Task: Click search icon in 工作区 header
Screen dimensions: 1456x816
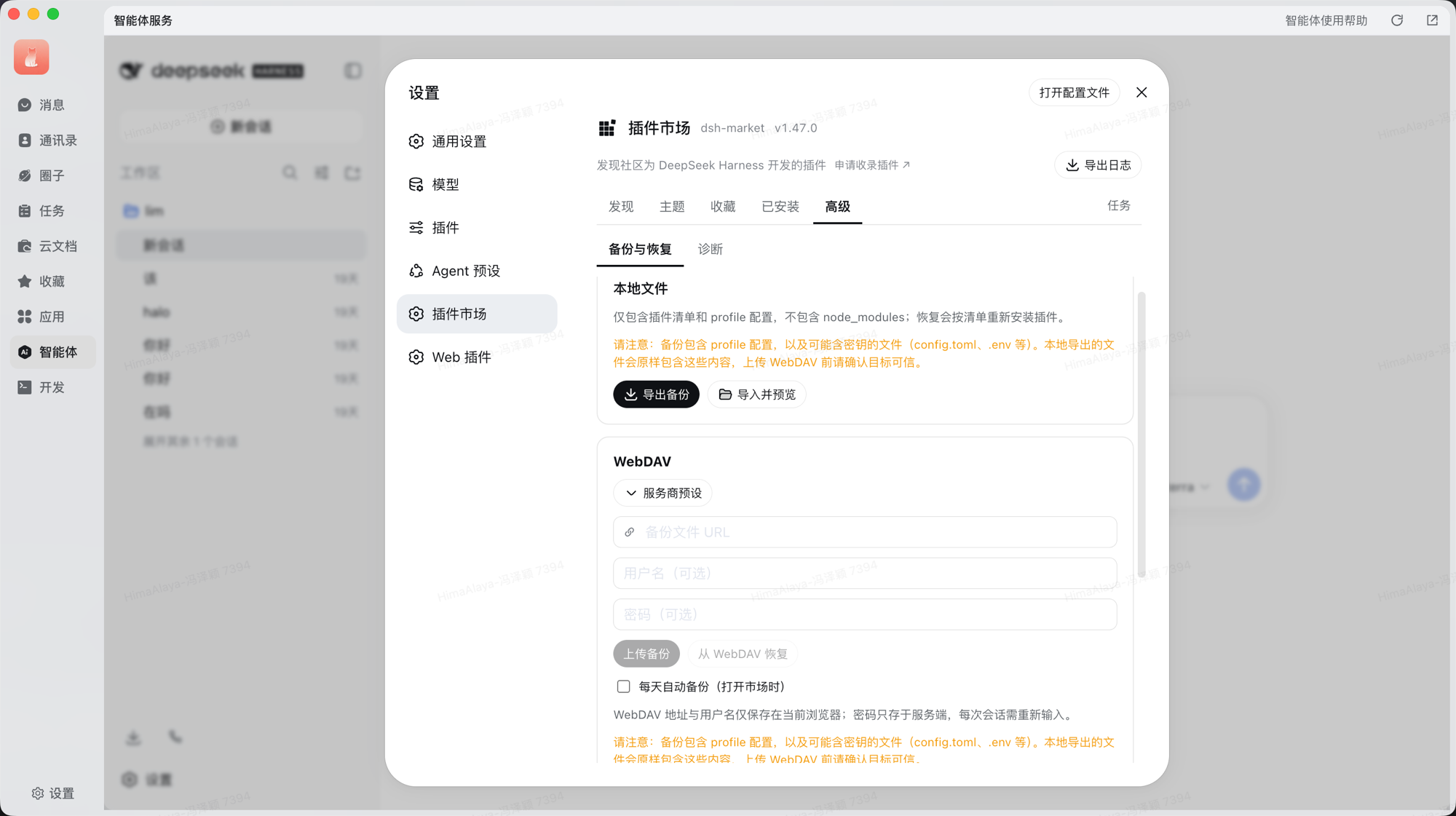Action: click(x=290, y=173)
